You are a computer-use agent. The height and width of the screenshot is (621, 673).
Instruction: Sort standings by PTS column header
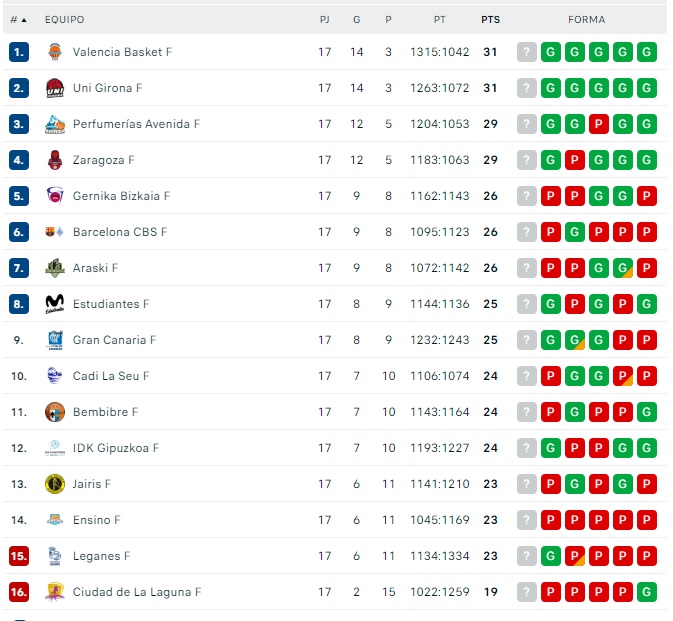pyautogui.click(x=490, y=19)
